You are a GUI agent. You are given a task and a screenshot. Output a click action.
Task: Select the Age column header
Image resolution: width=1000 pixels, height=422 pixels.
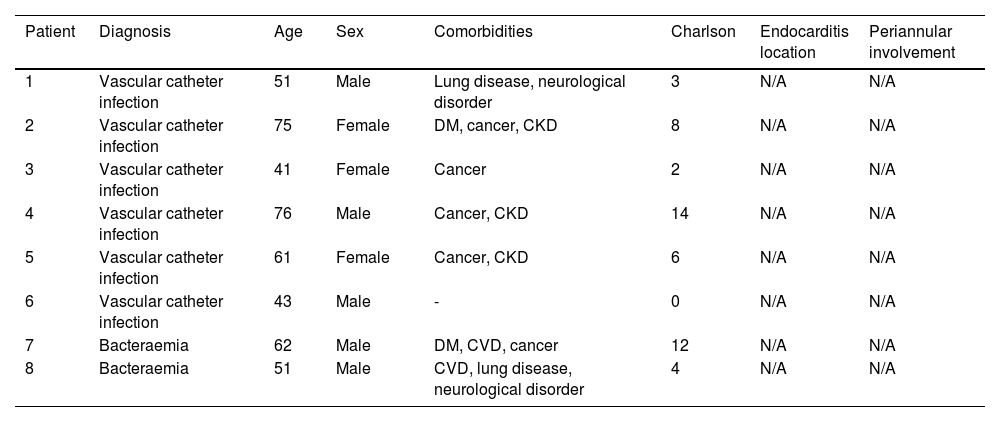point(288,31)
